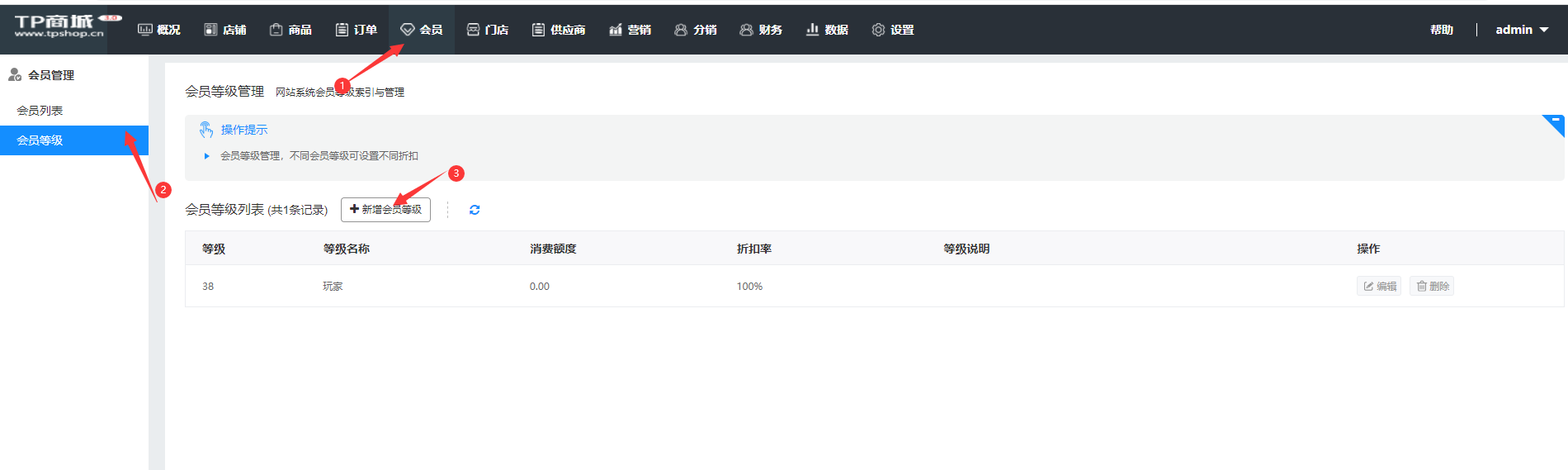Click the refresh icon beside the level list

475,210
